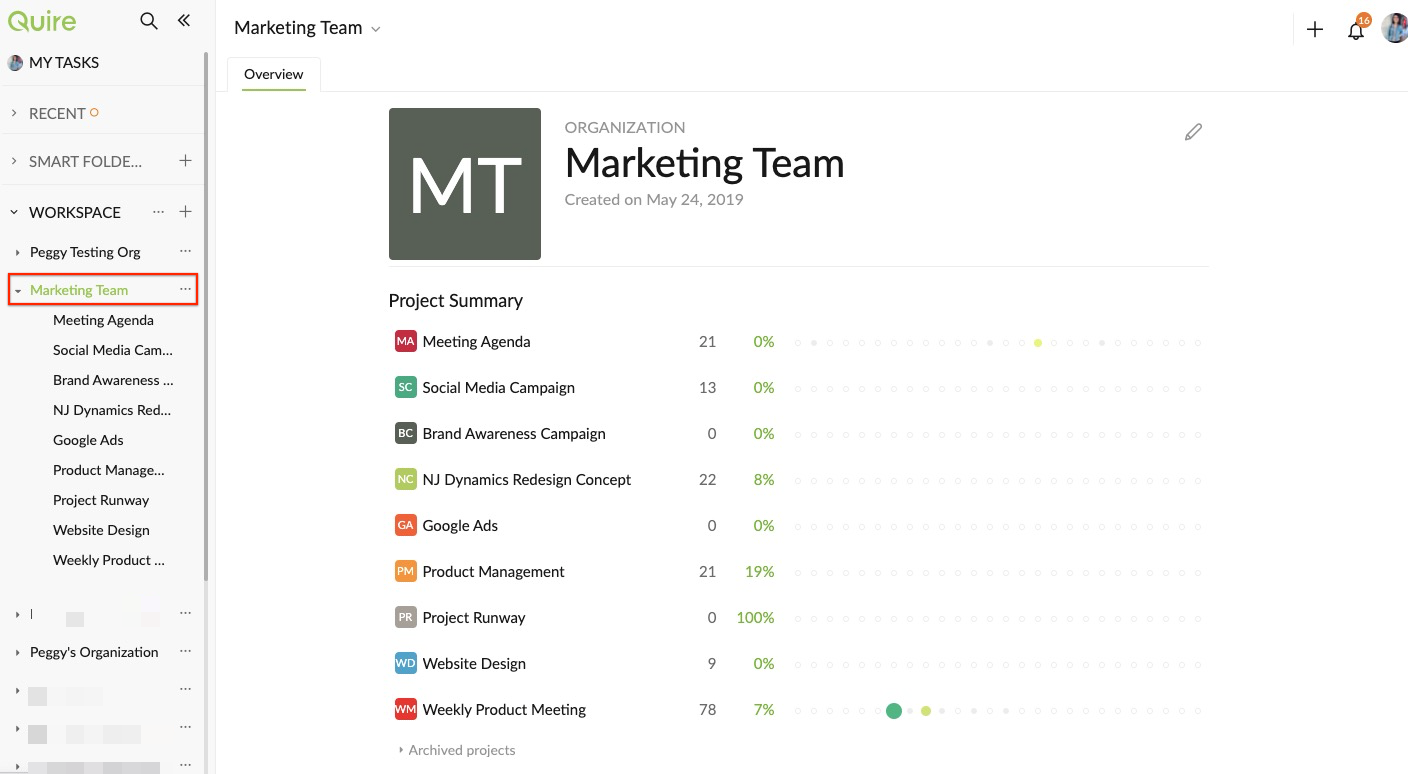The image size is (1408, 774).
Task: Open Google Ads in sidebar tree
Action: tap(88, 440)
